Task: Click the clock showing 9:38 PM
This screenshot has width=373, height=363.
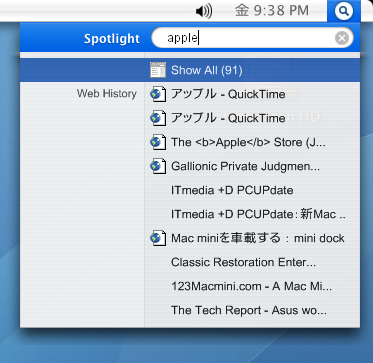Action: [272, 11]
